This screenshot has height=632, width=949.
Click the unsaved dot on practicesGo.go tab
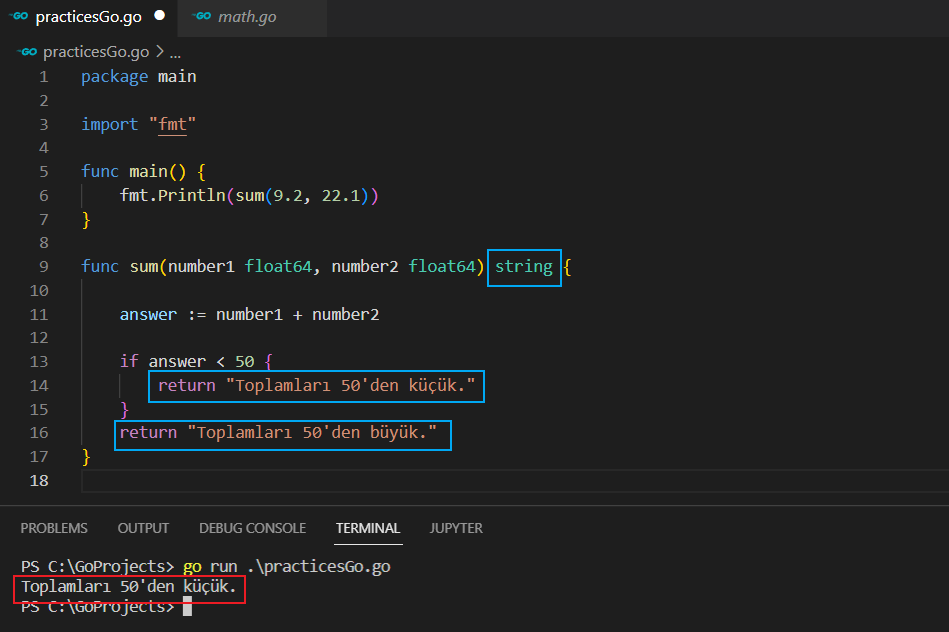coord(159,17)
